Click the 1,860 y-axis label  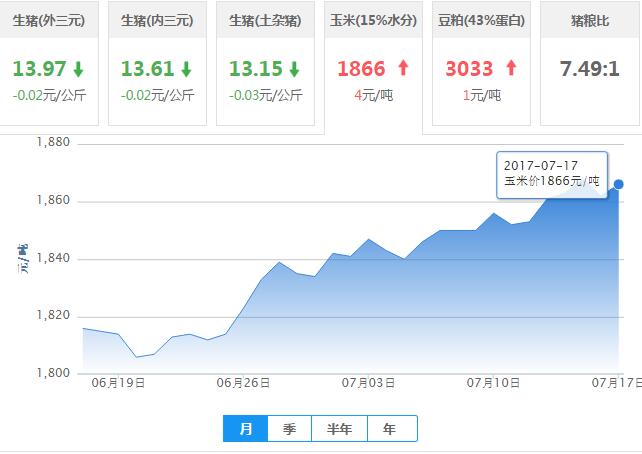(x=53, y=200)
